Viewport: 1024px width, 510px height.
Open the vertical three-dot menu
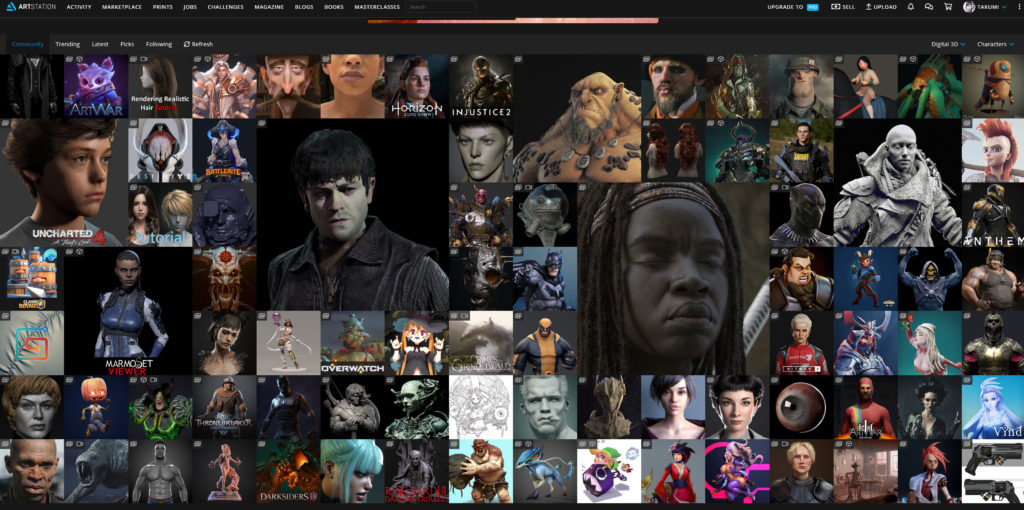pyautogui.click(x=1017, y=7)
